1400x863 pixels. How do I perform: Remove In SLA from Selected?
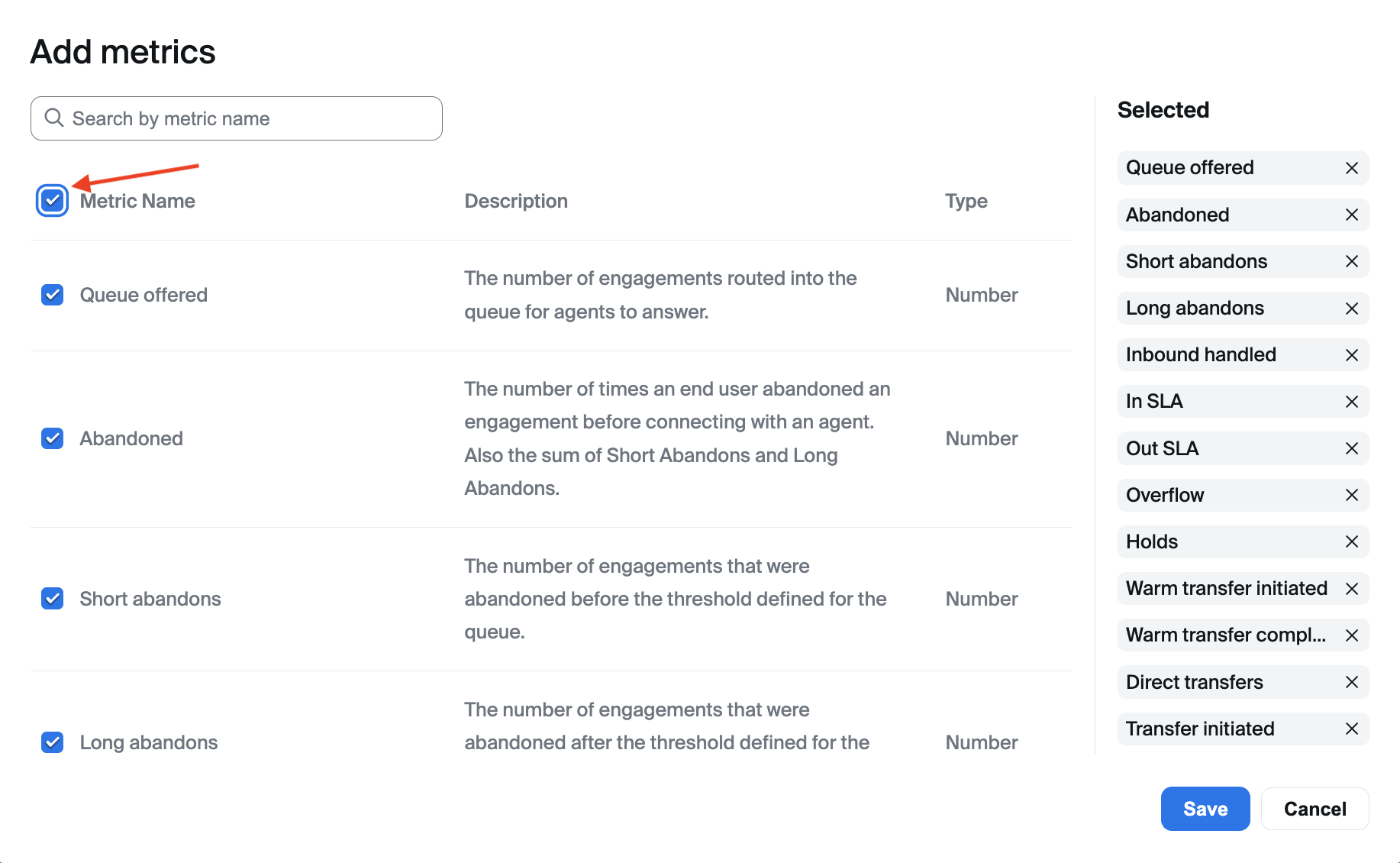[x=1351, y=402]
